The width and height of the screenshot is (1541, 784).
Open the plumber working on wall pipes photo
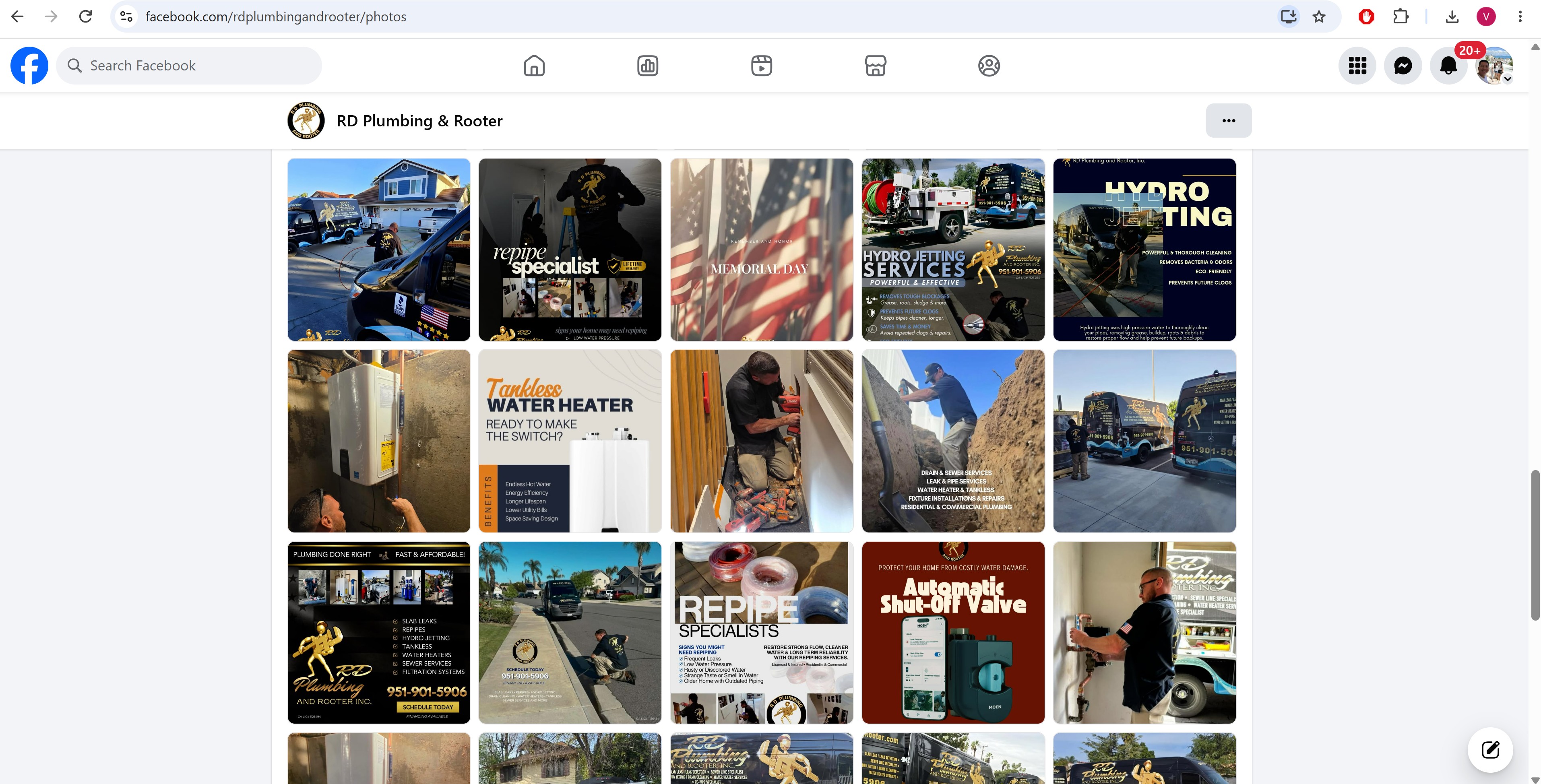(1144, 633)
